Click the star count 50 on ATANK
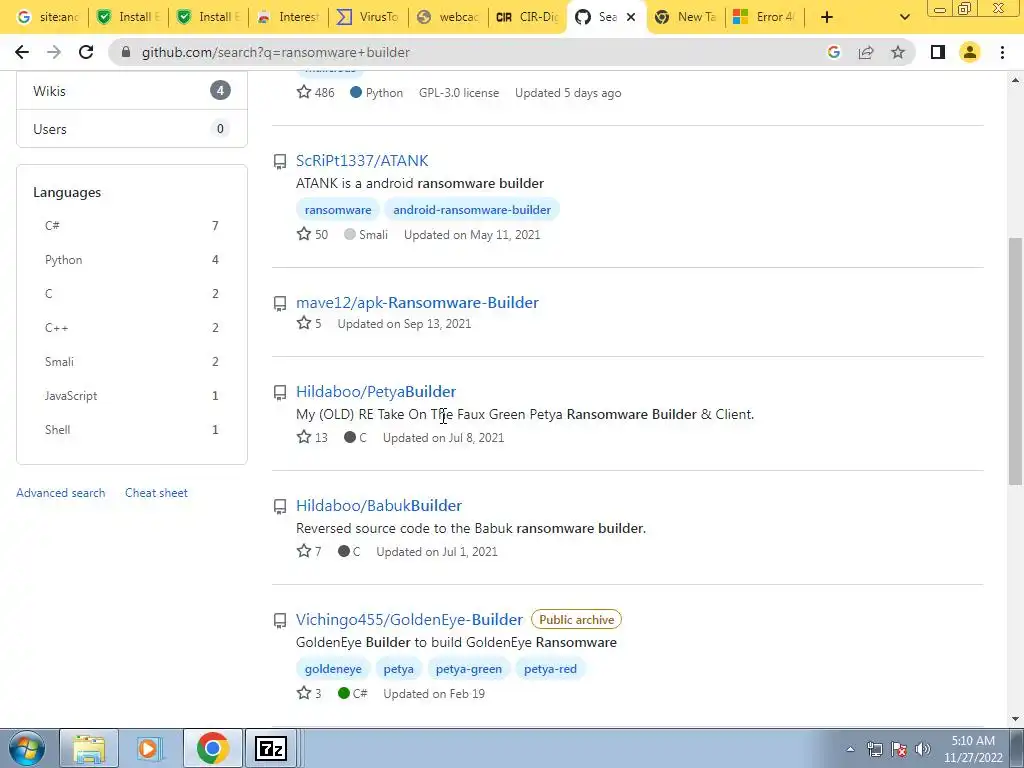Viewport: 1024px width, 768px height. point(313,234)
